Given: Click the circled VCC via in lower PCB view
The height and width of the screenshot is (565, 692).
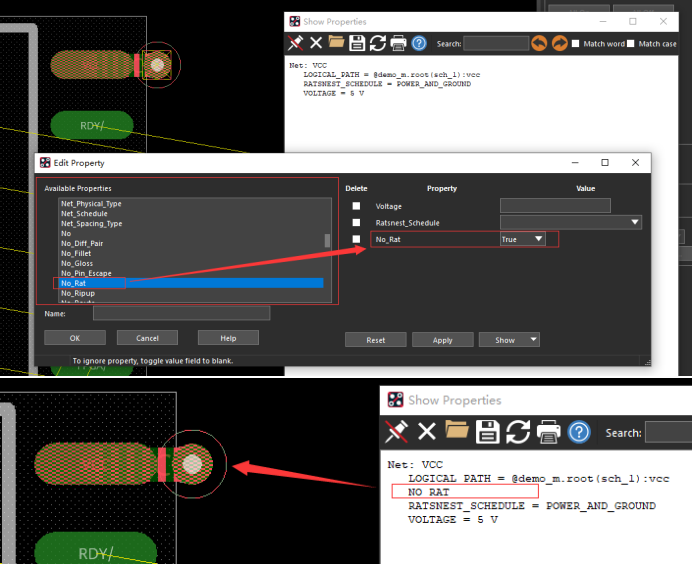Looking at the screenshot, I should coord(192,463).
